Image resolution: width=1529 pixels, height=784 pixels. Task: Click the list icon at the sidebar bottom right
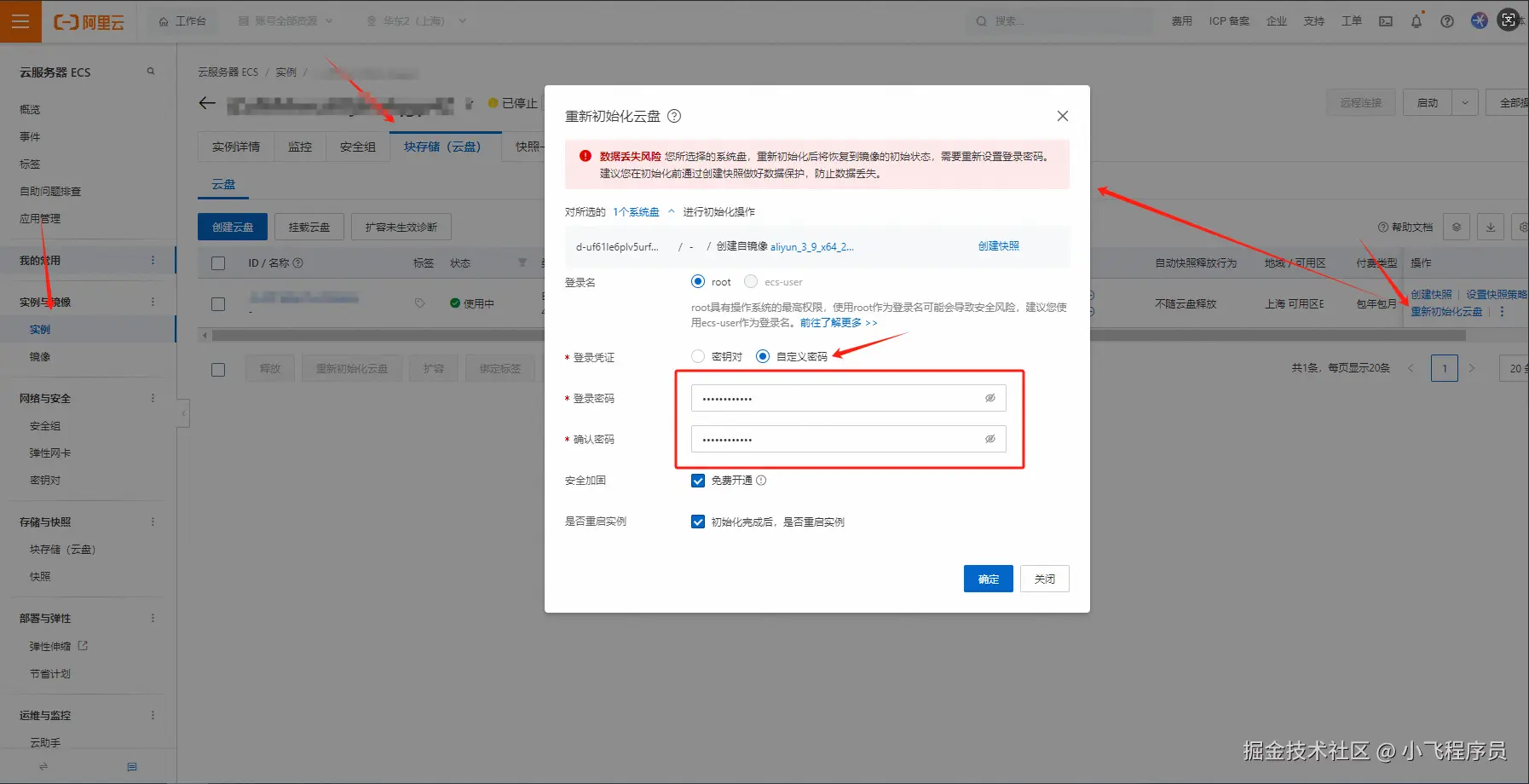(132, 767)
